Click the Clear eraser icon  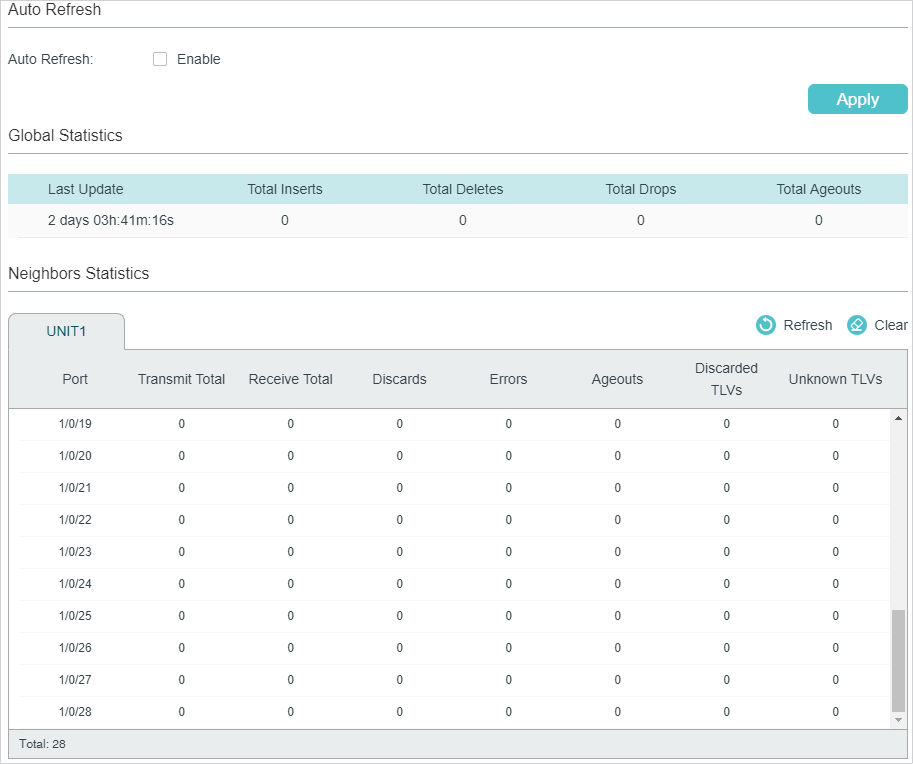pyautogui.click(x=857, y=325)
